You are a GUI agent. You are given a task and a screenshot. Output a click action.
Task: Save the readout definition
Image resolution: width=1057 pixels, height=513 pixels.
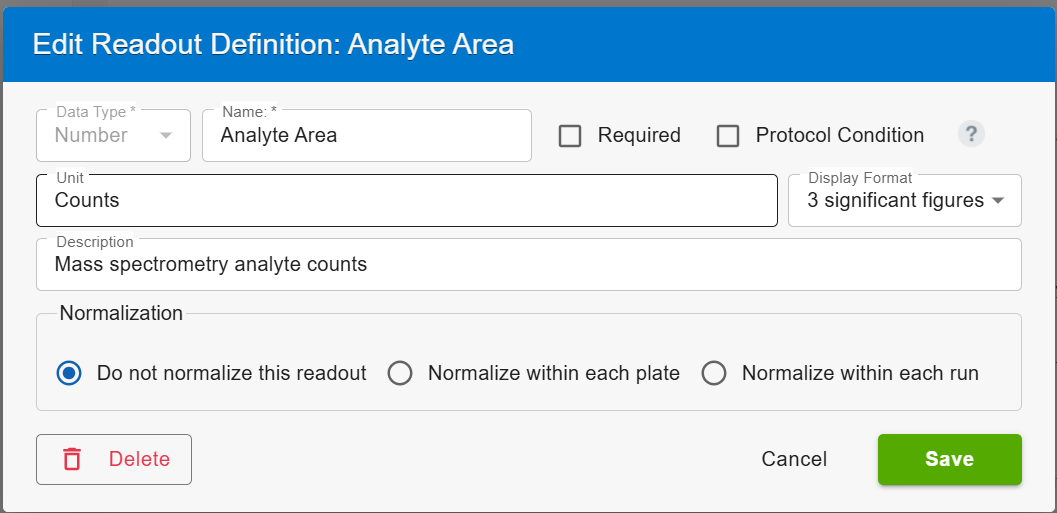[949, 459]
